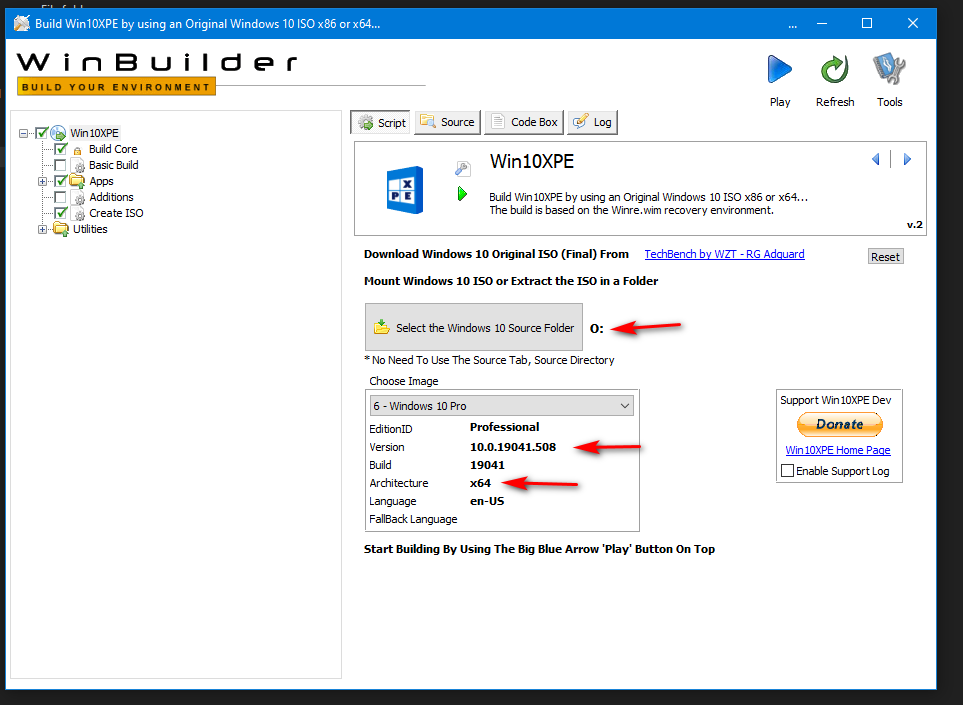Collapse the Win10XPE tree root

pos(23,133)
